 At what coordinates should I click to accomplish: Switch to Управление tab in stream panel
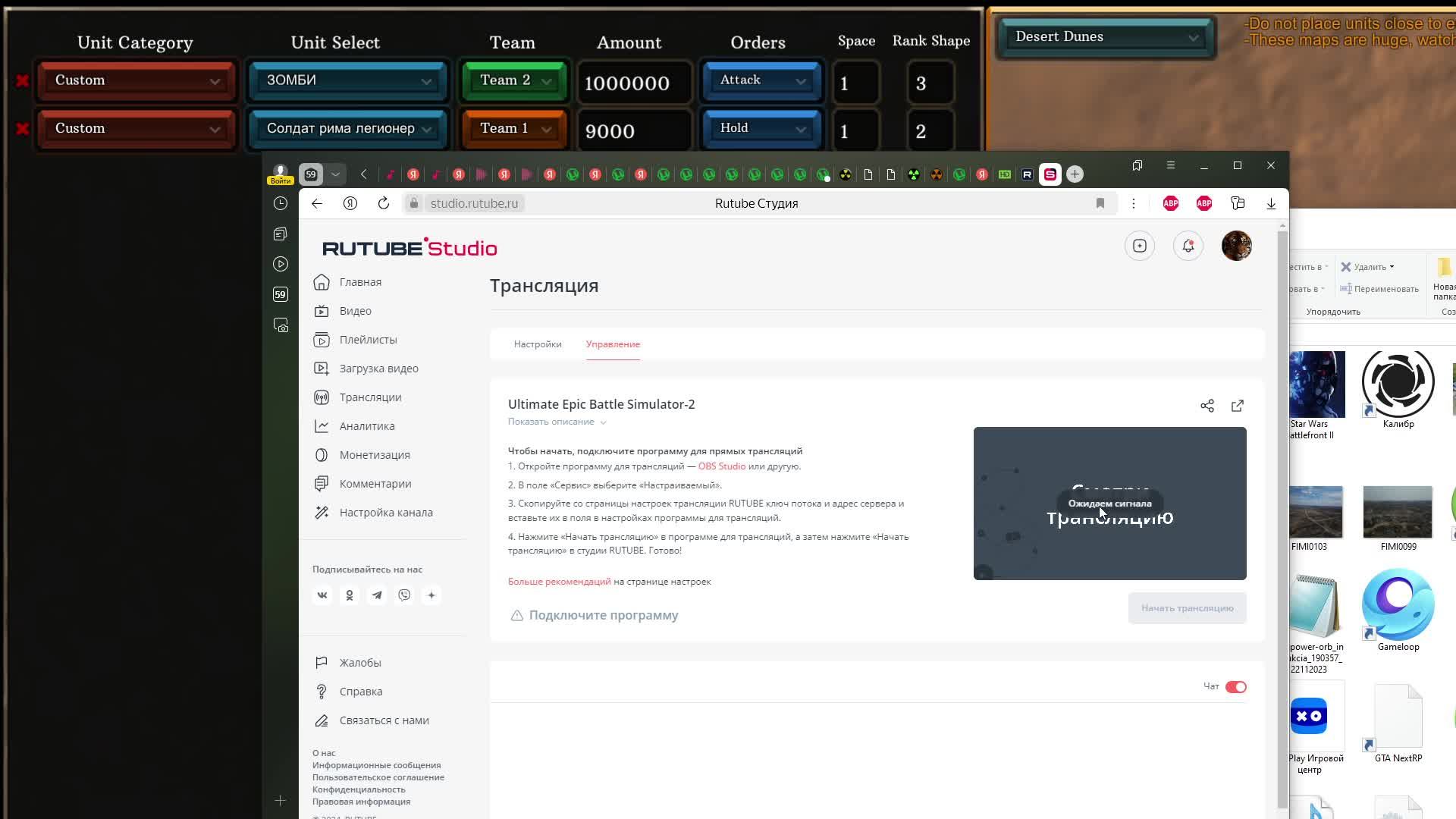click(x=613, y=344)
